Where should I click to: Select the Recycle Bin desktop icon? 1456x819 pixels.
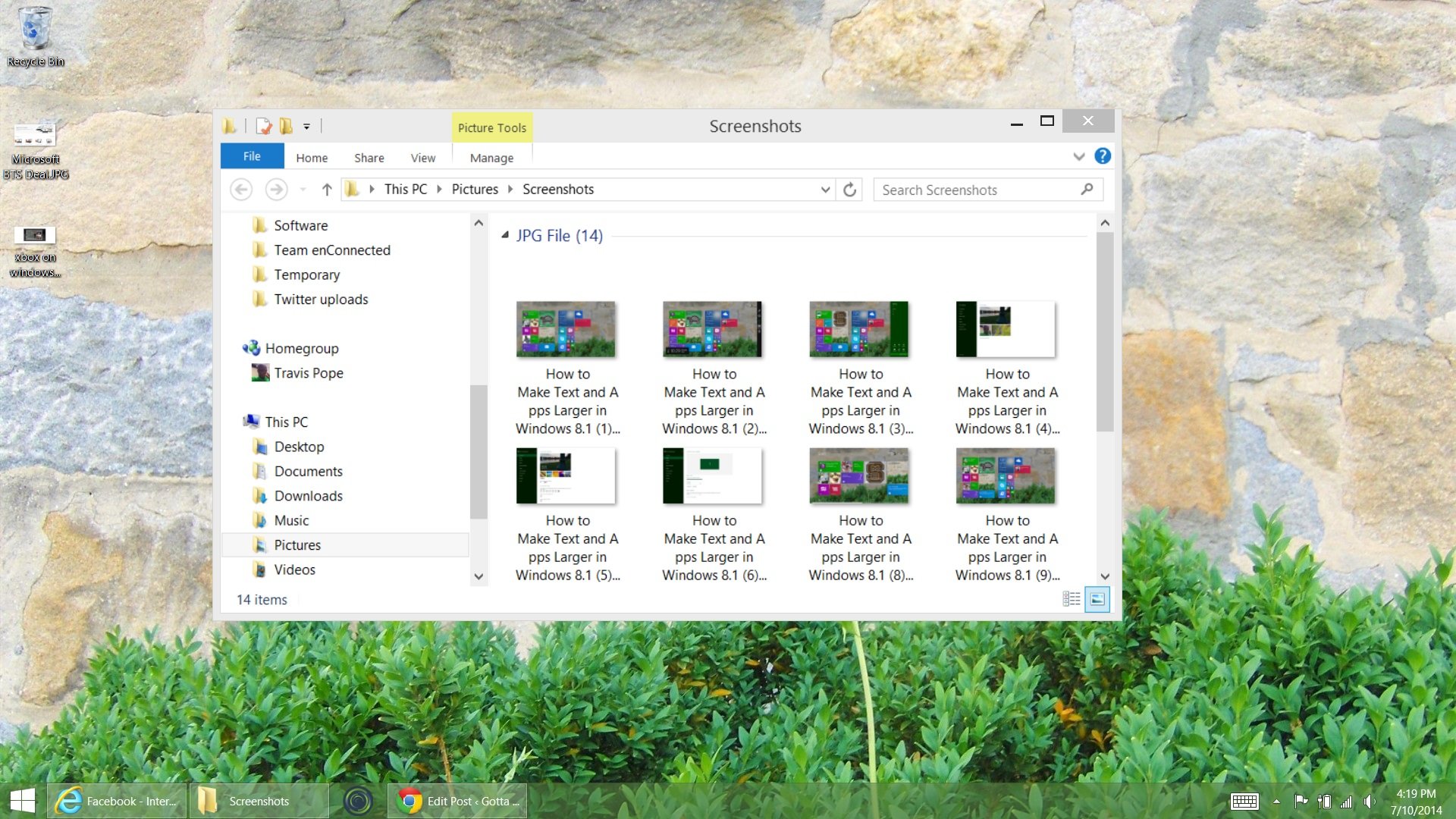tap(35, 36)
